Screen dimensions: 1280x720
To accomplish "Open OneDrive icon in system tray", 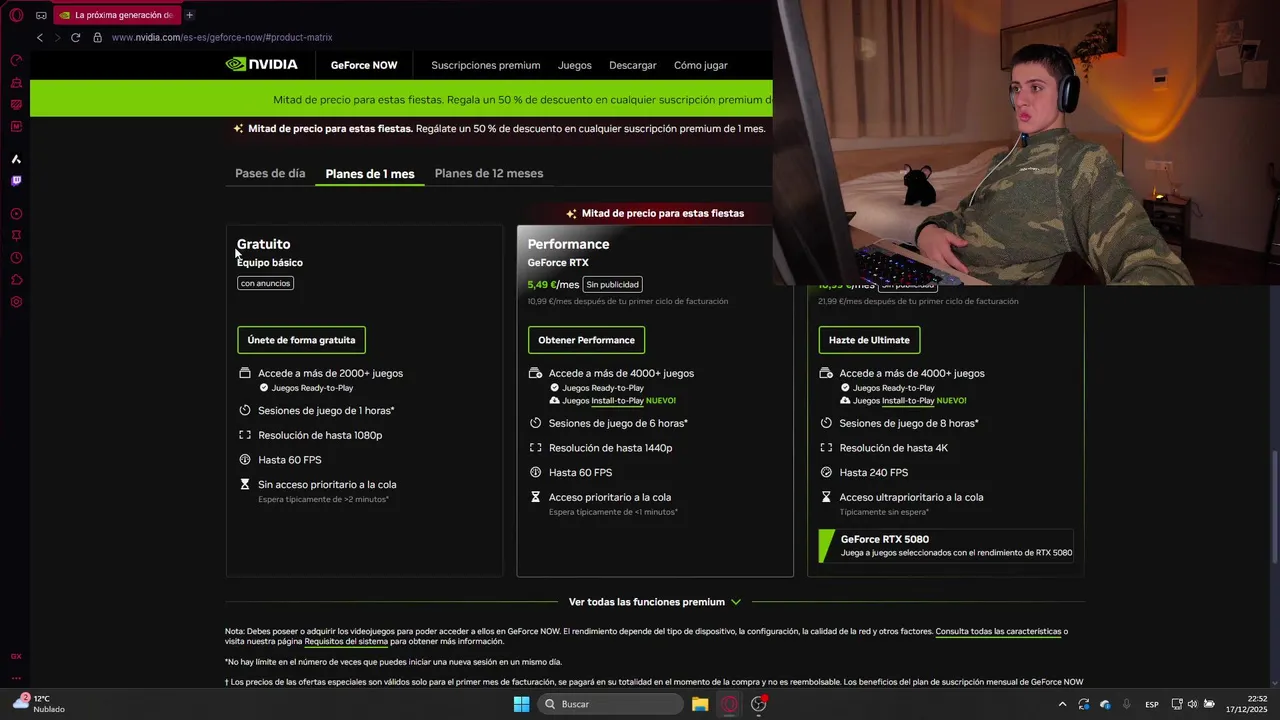I will click(1105, 704).
